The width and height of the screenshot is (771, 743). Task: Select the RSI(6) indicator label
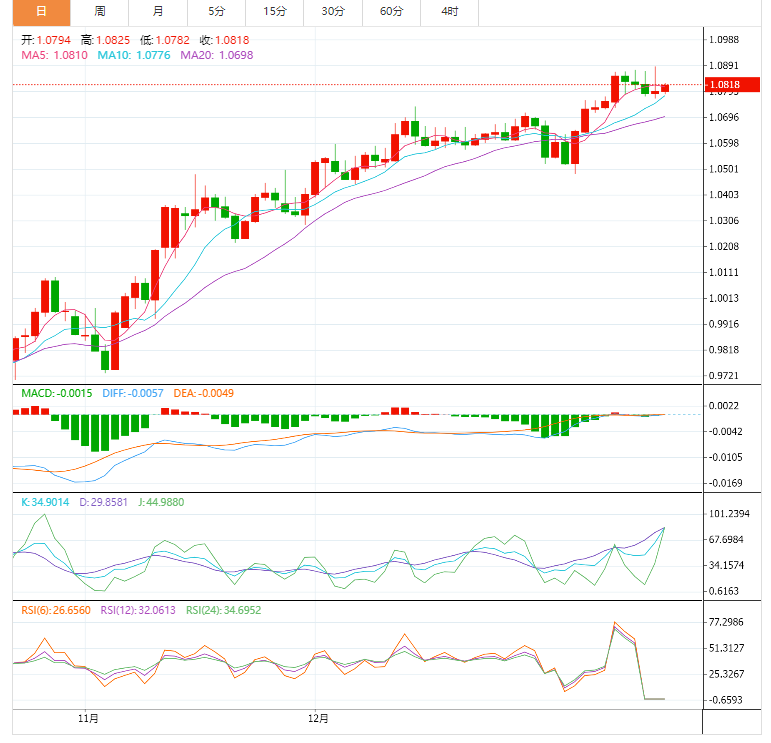click(x=56, y=608)
